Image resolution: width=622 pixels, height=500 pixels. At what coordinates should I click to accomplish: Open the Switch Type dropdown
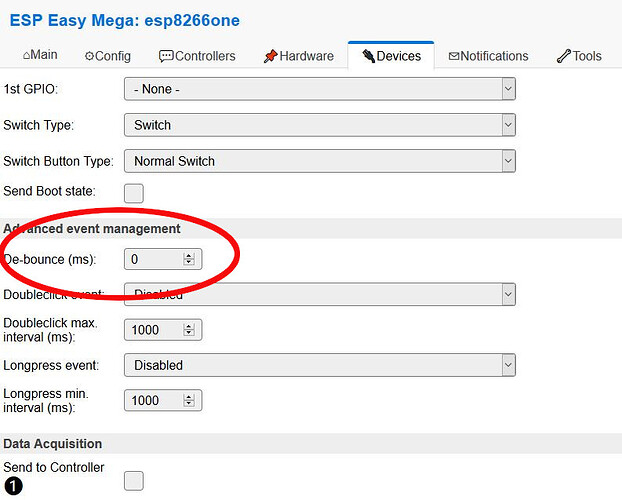click(319, 125)
